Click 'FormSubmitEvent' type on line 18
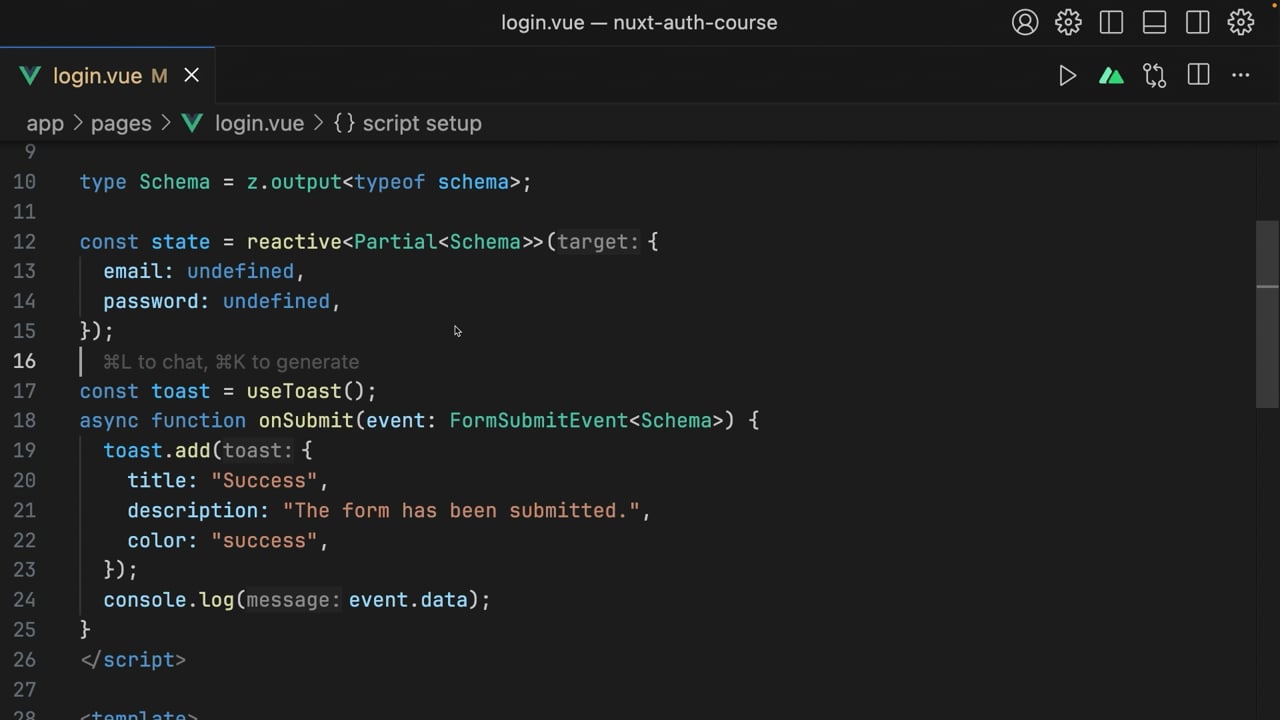This screenshot has width=1280, height=720. point(539,421)
